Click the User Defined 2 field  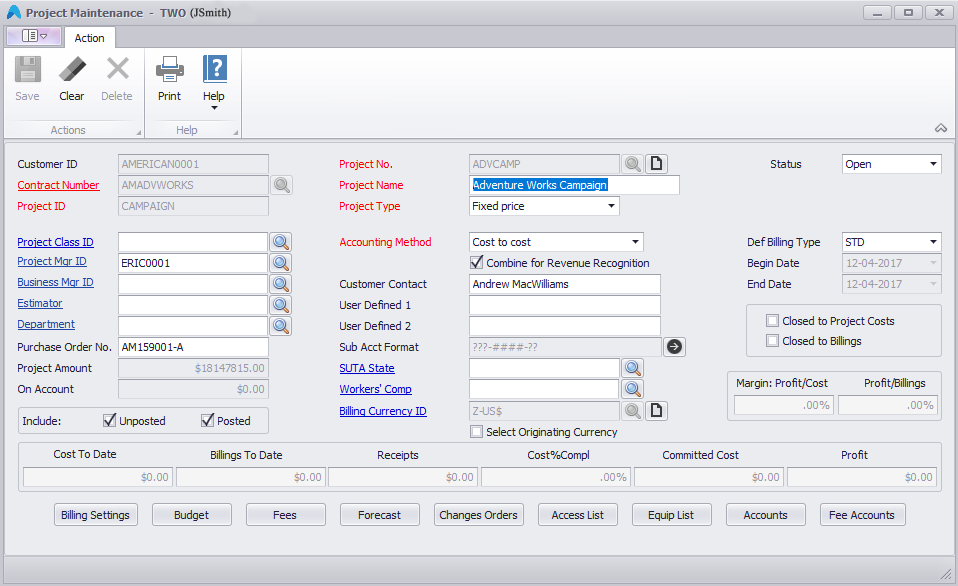coord(565,326)
